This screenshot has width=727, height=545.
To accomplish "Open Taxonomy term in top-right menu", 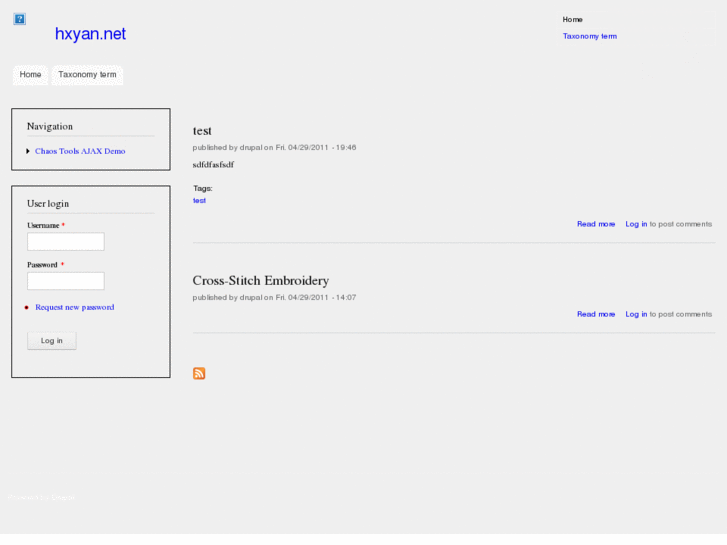I will (590, 36).
